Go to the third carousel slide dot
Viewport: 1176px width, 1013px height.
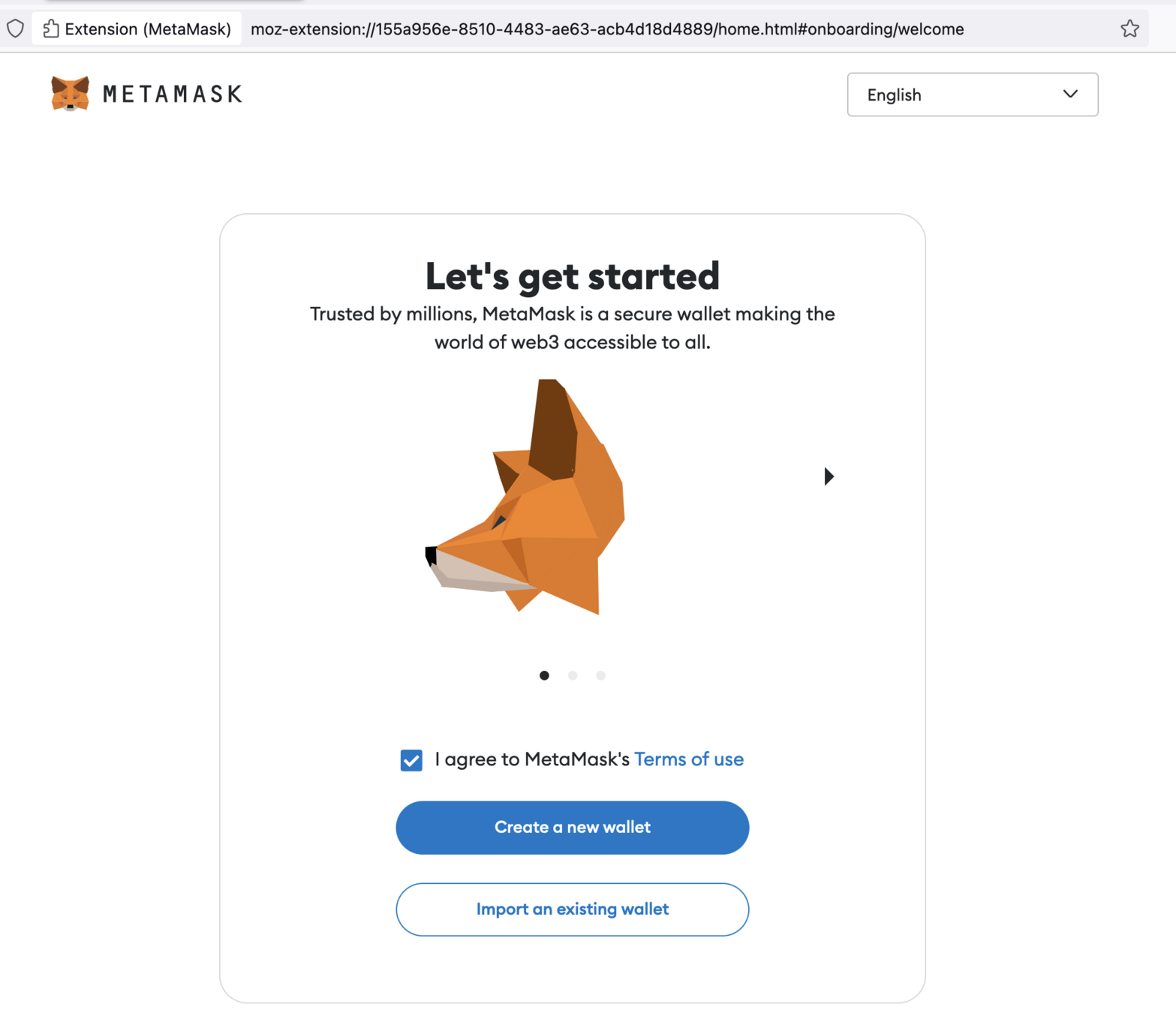coord(600,675)
